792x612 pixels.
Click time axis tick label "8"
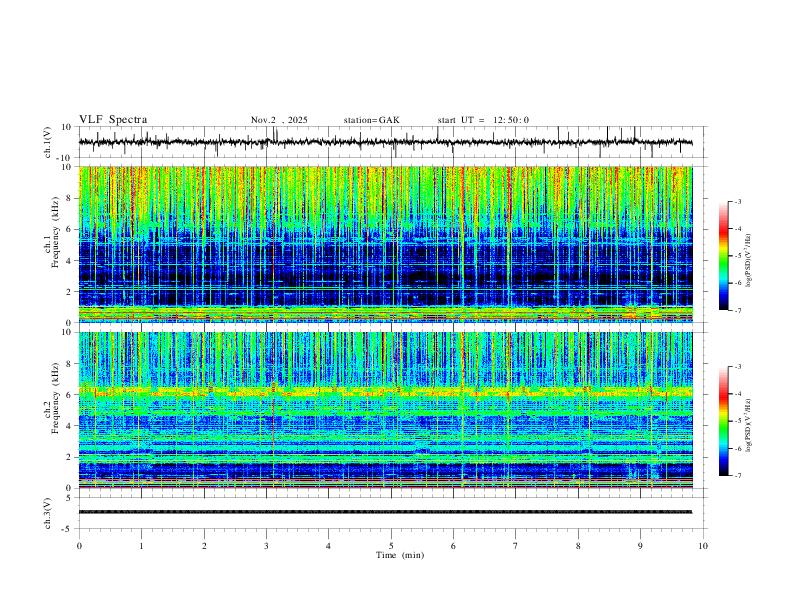click(x=578, y=546)
